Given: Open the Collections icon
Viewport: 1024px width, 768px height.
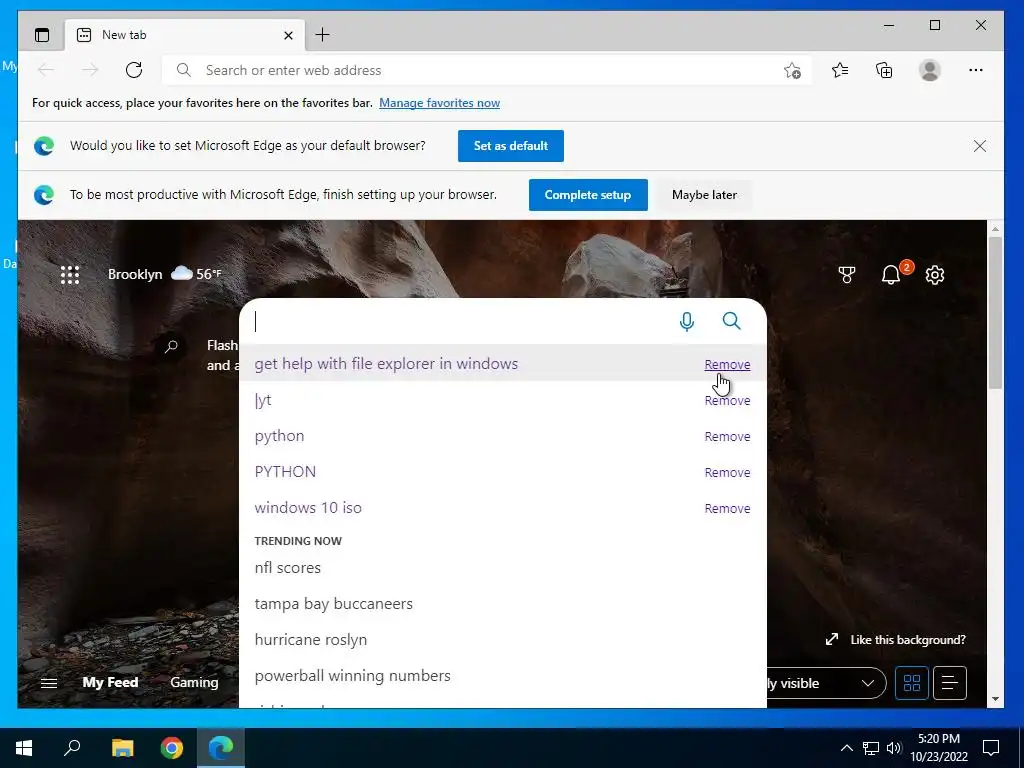Looking at the screenshot, I should pyautogui.click(x=884, y=70).
